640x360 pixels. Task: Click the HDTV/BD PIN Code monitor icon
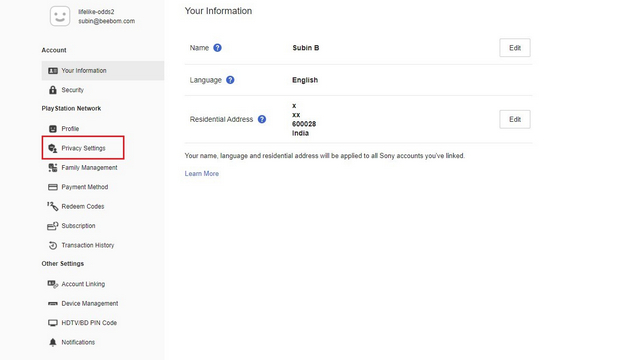pyautogui.click(x=53, y=323)
